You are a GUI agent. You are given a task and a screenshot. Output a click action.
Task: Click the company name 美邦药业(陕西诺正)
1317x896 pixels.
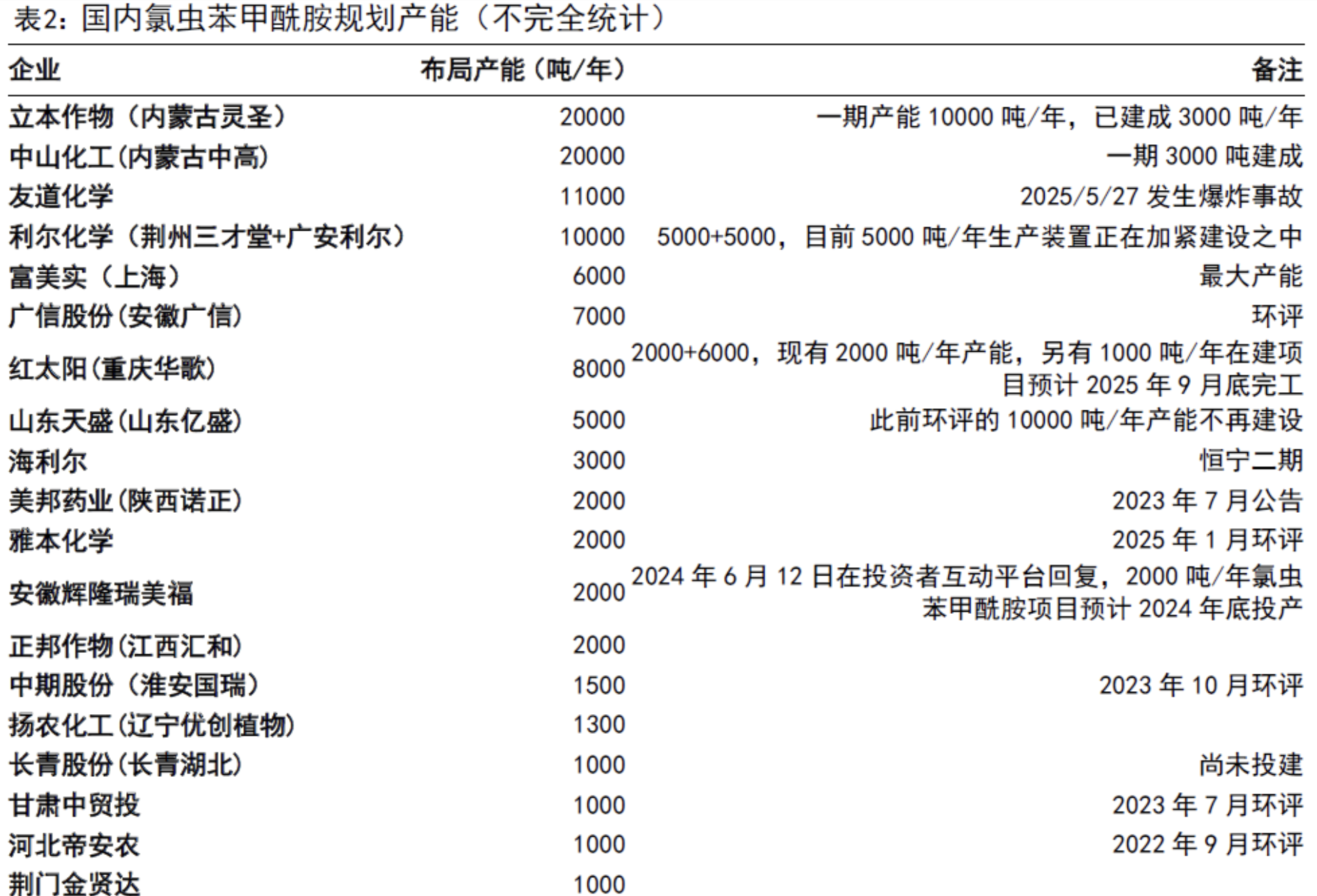tap(125, 501)
